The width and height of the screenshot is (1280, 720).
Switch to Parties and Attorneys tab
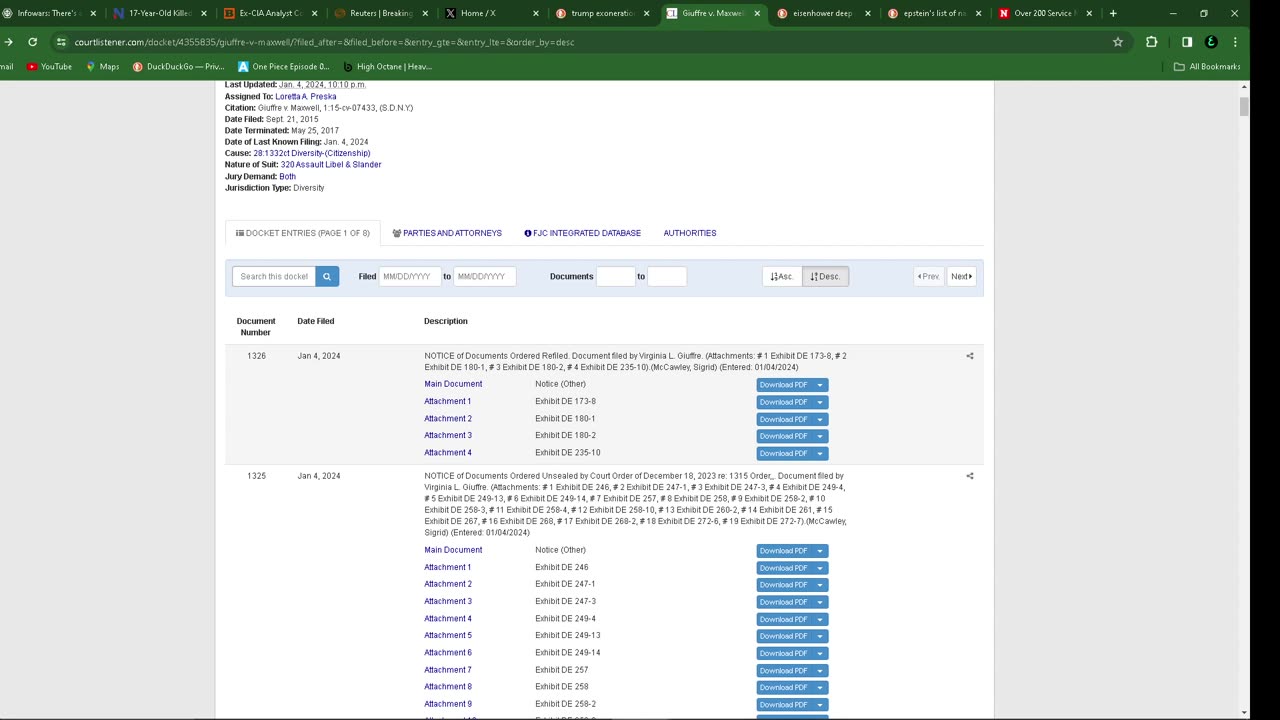(447, 233)
